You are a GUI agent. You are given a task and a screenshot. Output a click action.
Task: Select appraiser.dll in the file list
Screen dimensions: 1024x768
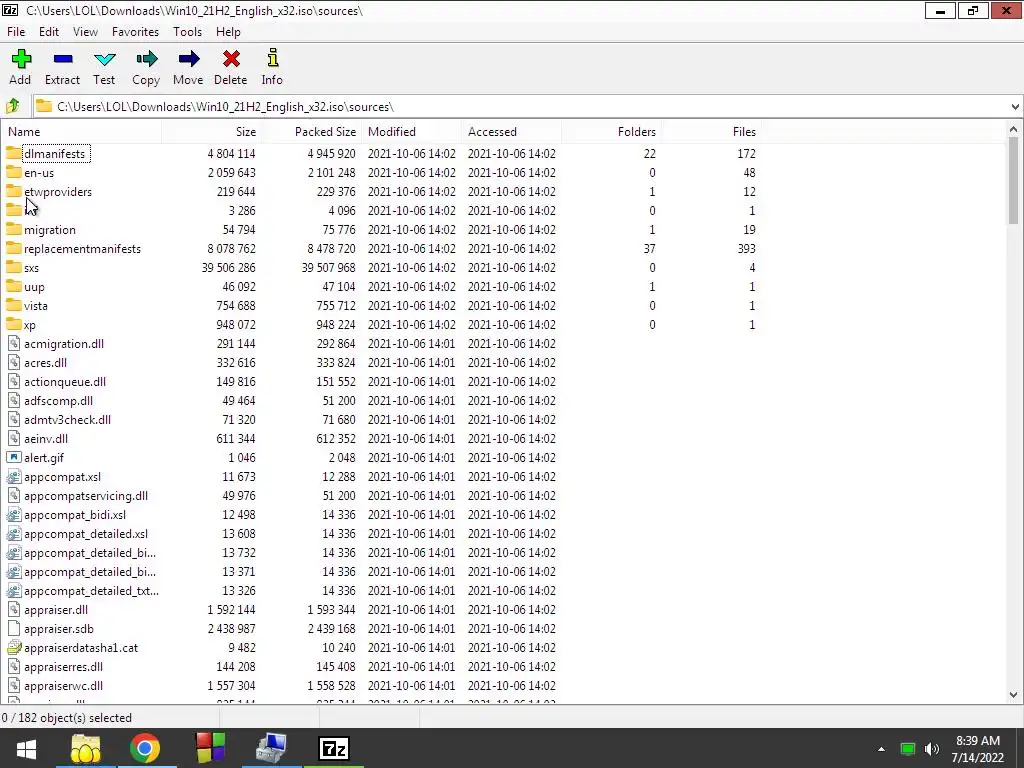coord(56,609)
